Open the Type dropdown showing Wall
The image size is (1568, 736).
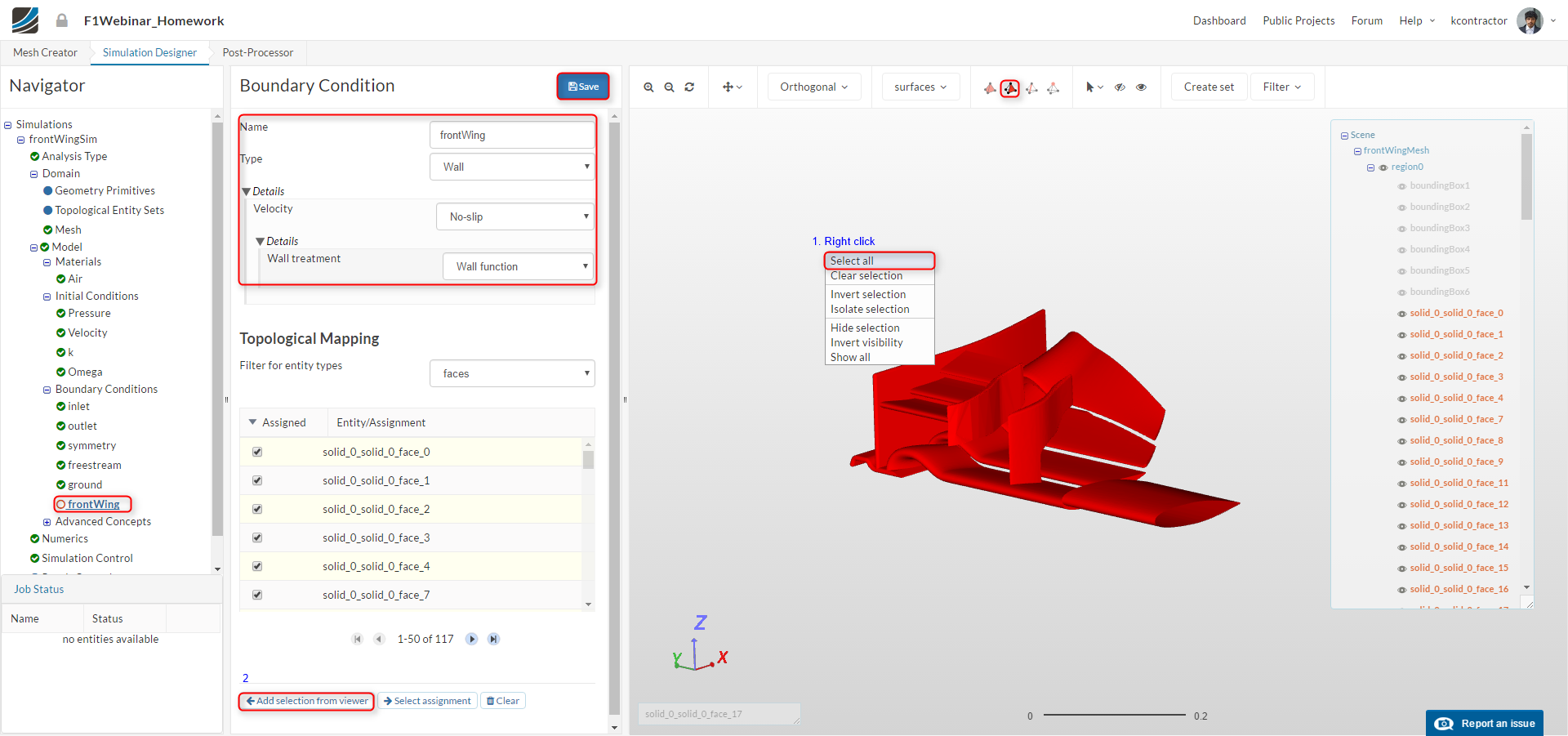tap(512, 167)
